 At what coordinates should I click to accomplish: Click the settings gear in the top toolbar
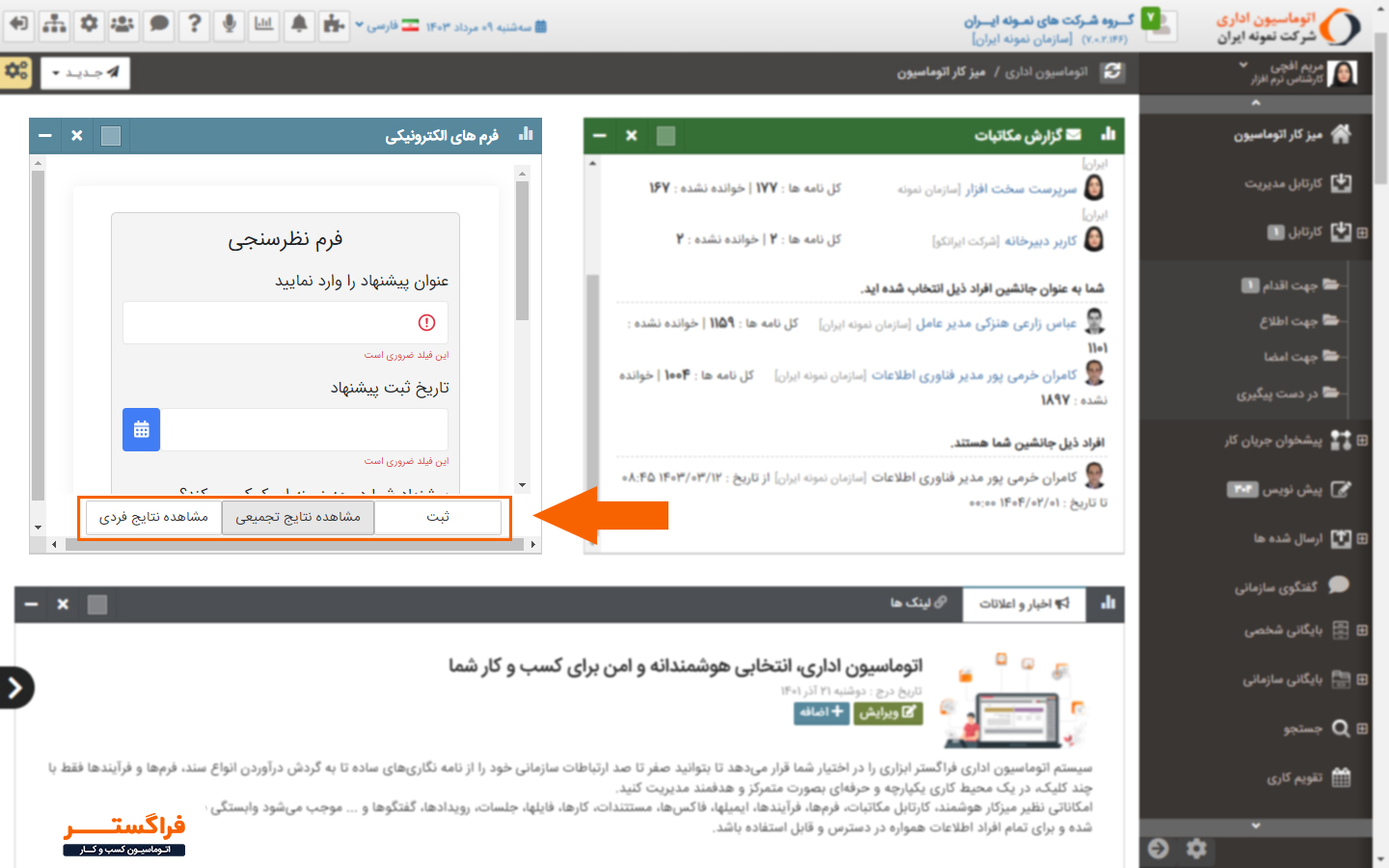89,26
